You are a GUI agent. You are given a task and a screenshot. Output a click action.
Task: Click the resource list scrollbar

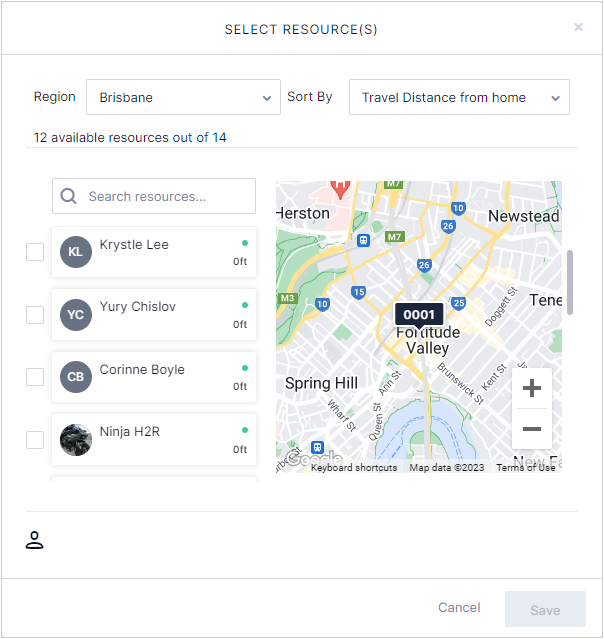[x=570, y=282]
